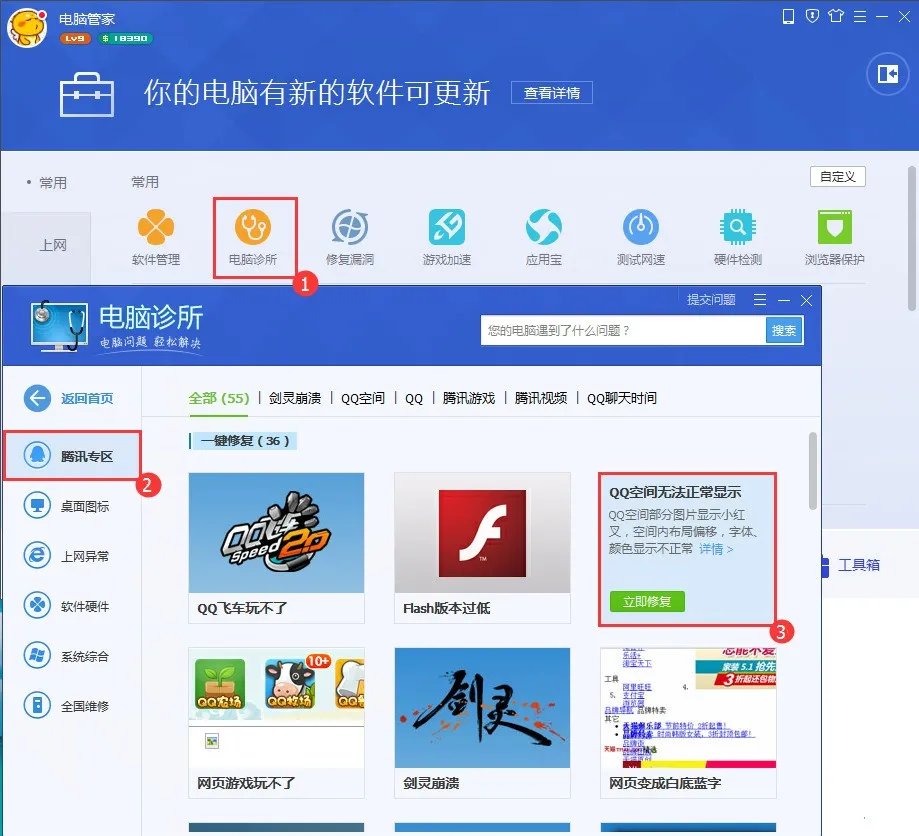919x836 pixels.
Task: Run 测试网速 network speed test
Action: [x=640, y=232]
